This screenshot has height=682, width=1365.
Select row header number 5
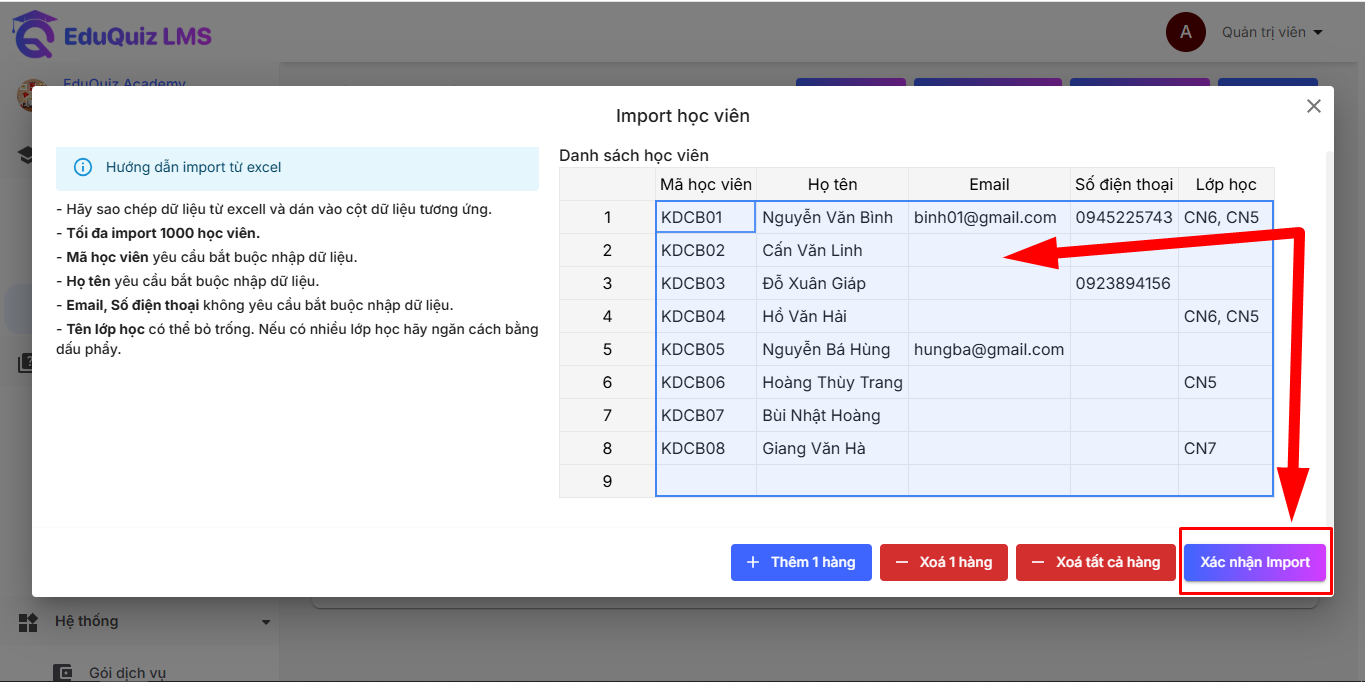(607, 349)
